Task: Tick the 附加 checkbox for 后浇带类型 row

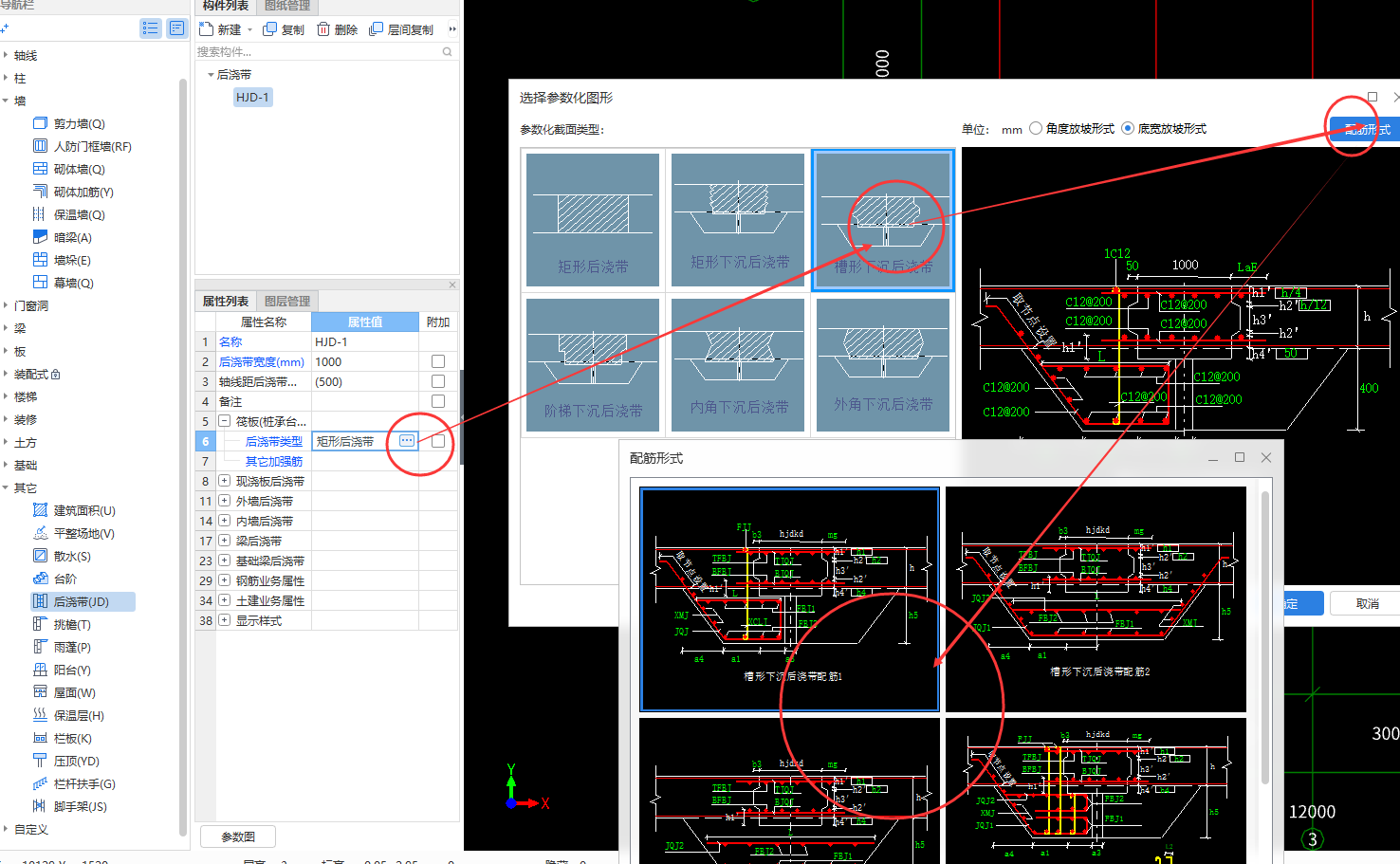Action: pyautogui.click(x=438, y=441)
